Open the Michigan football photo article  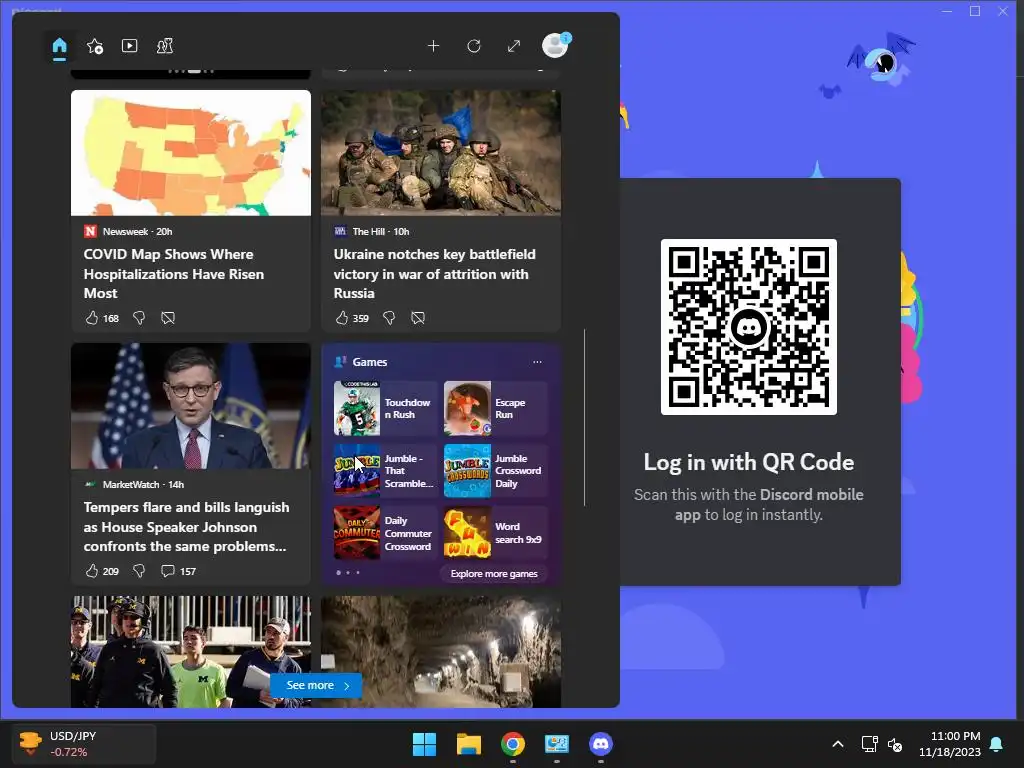point(191,652)
